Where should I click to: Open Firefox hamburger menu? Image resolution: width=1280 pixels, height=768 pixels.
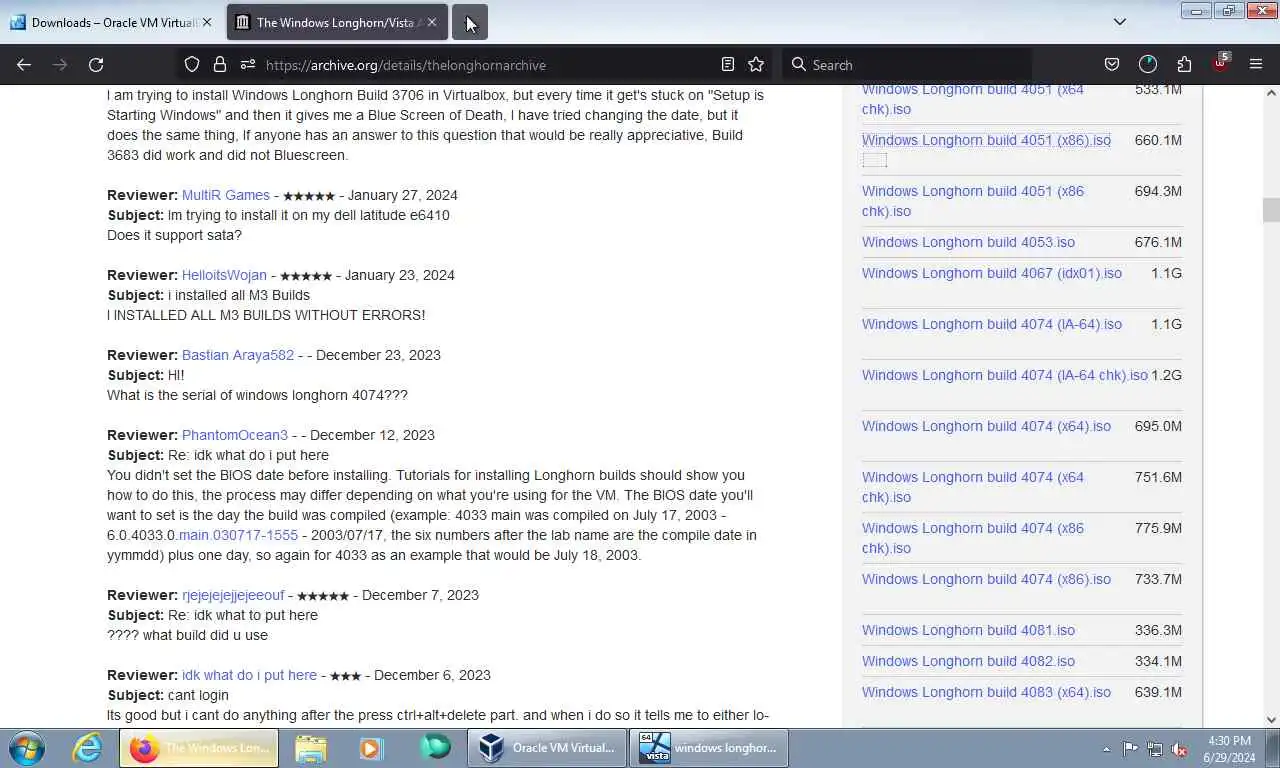(x=1256, y=65)
